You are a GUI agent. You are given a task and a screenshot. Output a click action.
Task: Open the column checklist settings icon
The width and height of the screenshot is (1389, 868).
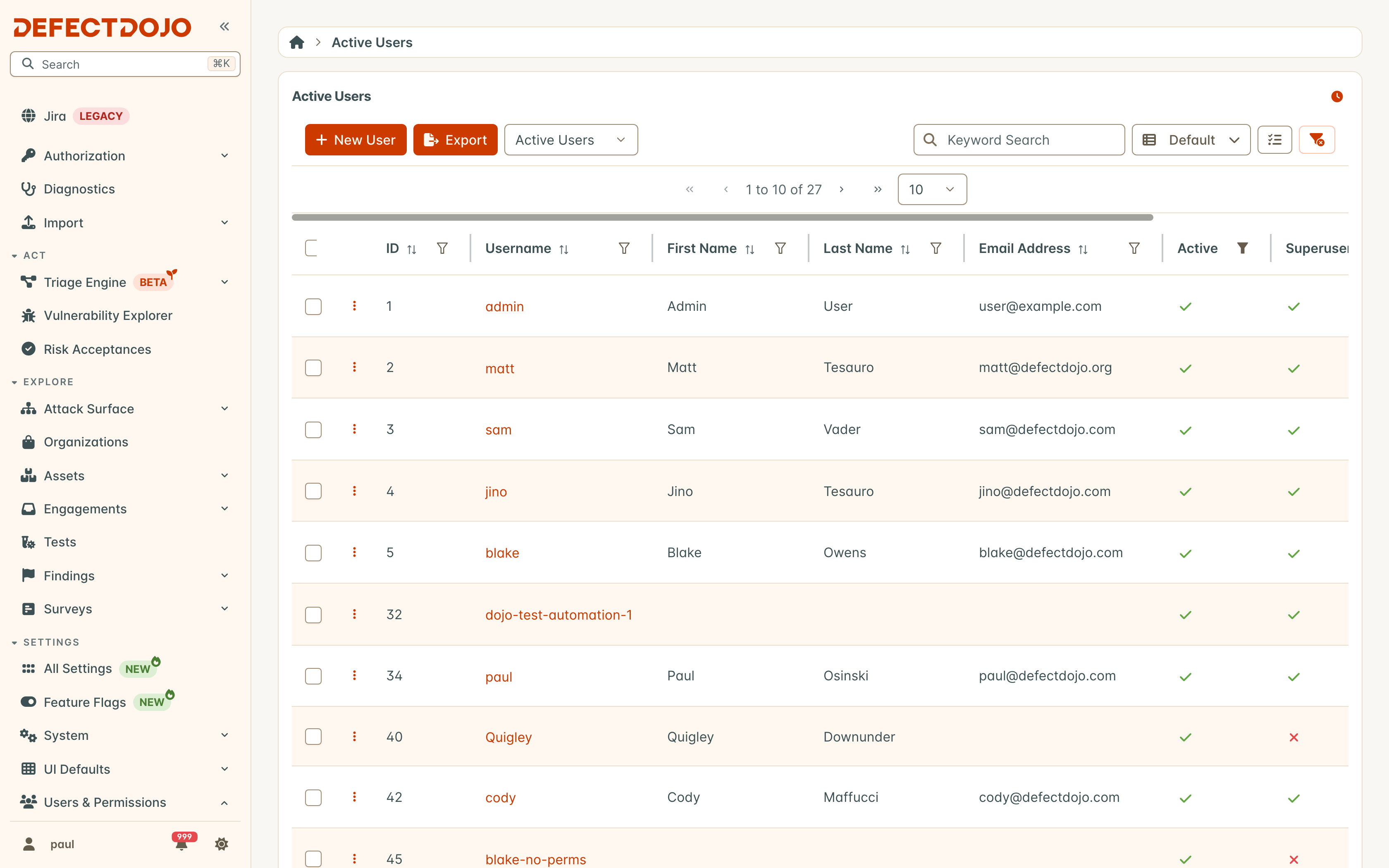[1274, 140]
